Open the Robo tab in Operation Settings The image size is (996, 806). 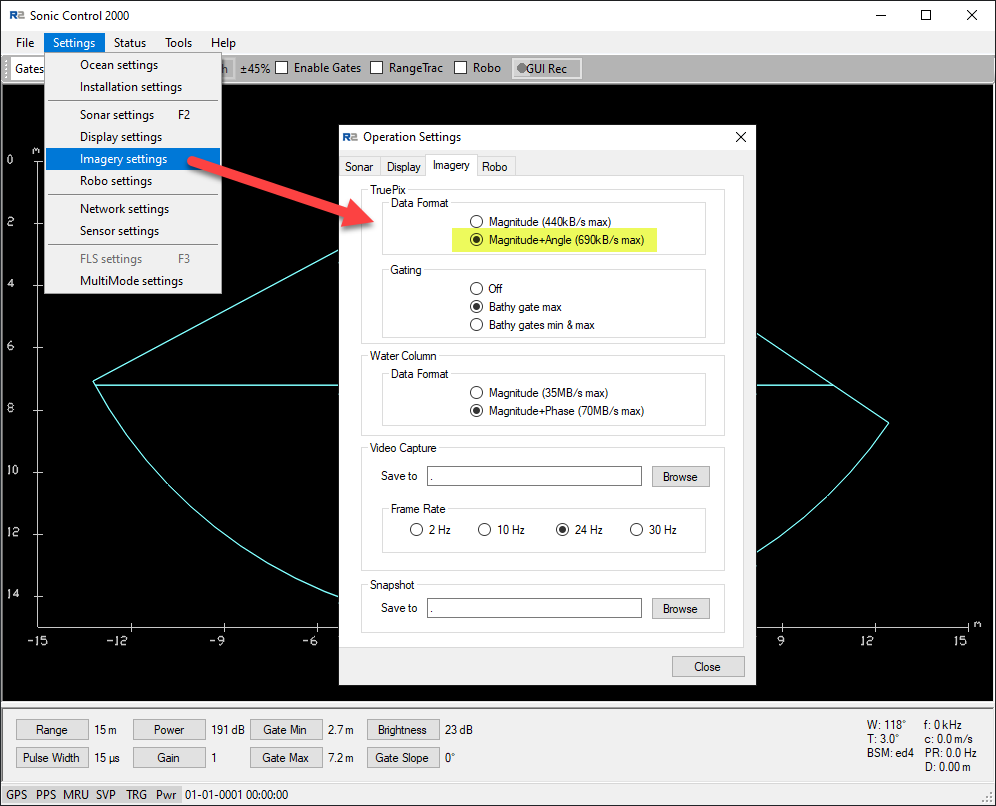tap(494, 167)
